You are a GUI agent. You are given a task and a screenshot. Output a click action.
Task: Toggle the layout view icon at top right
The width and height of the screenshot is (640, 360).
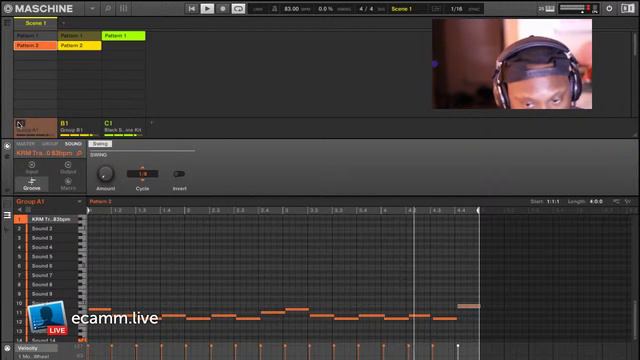pos(627,9)
